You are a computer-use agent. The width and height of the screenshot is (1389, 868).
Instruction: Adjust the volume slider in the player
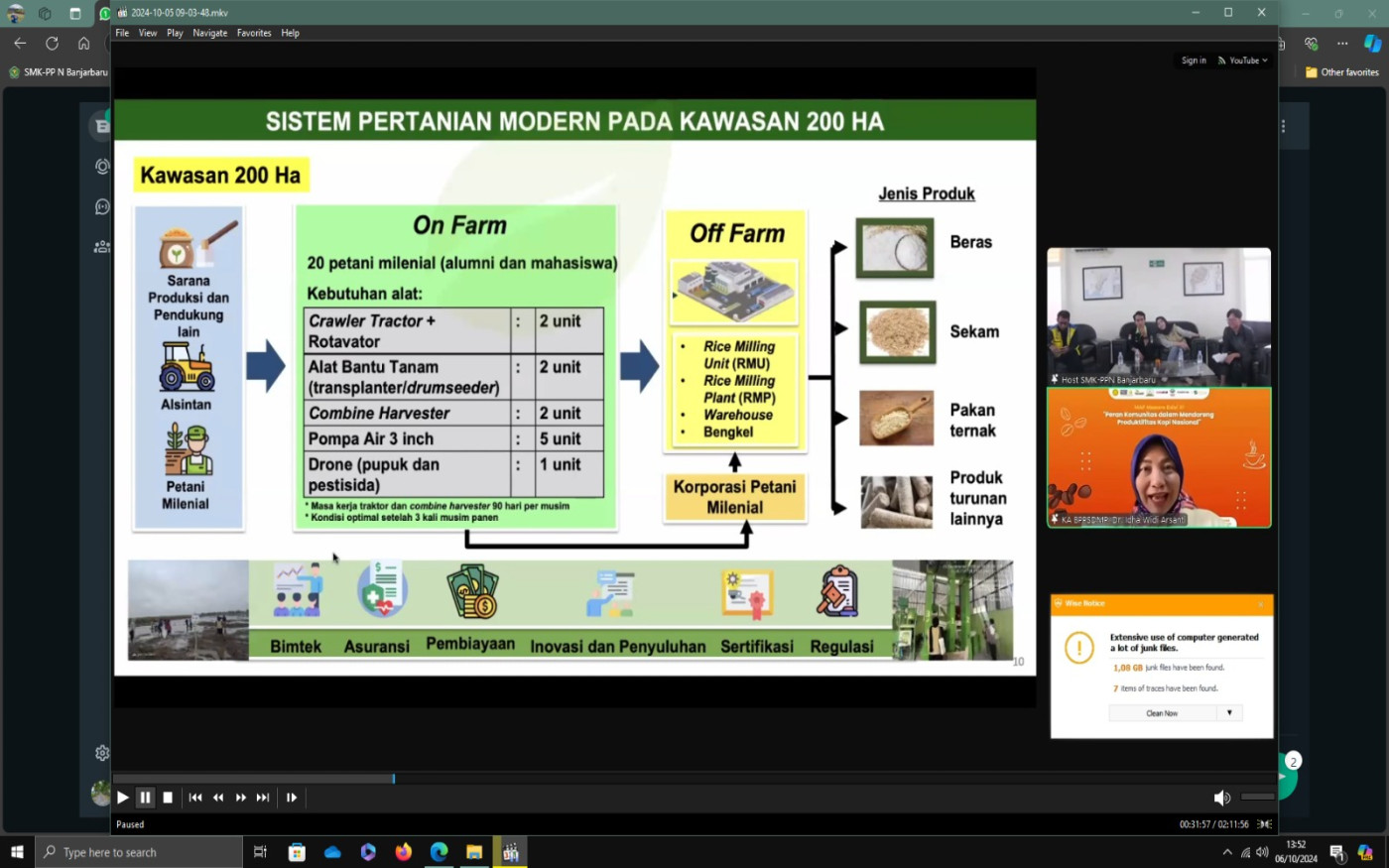click(1257, 797)
